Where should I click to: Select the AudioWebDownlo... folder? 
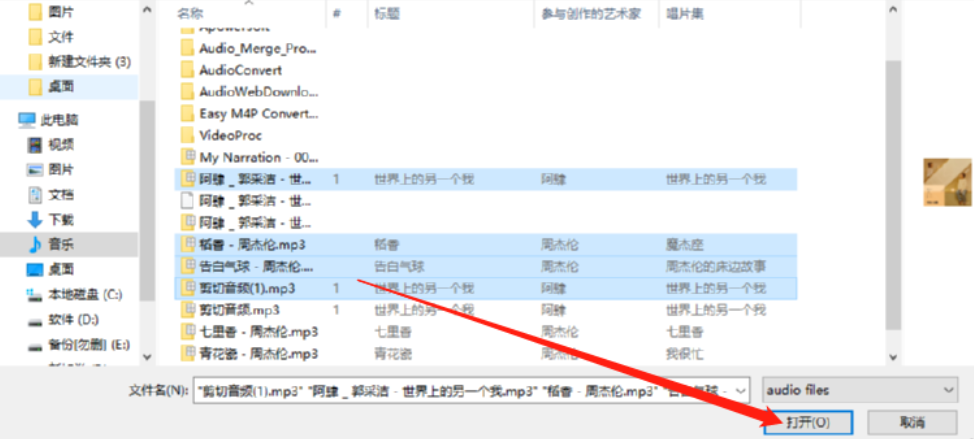click(x=250, y=92)
